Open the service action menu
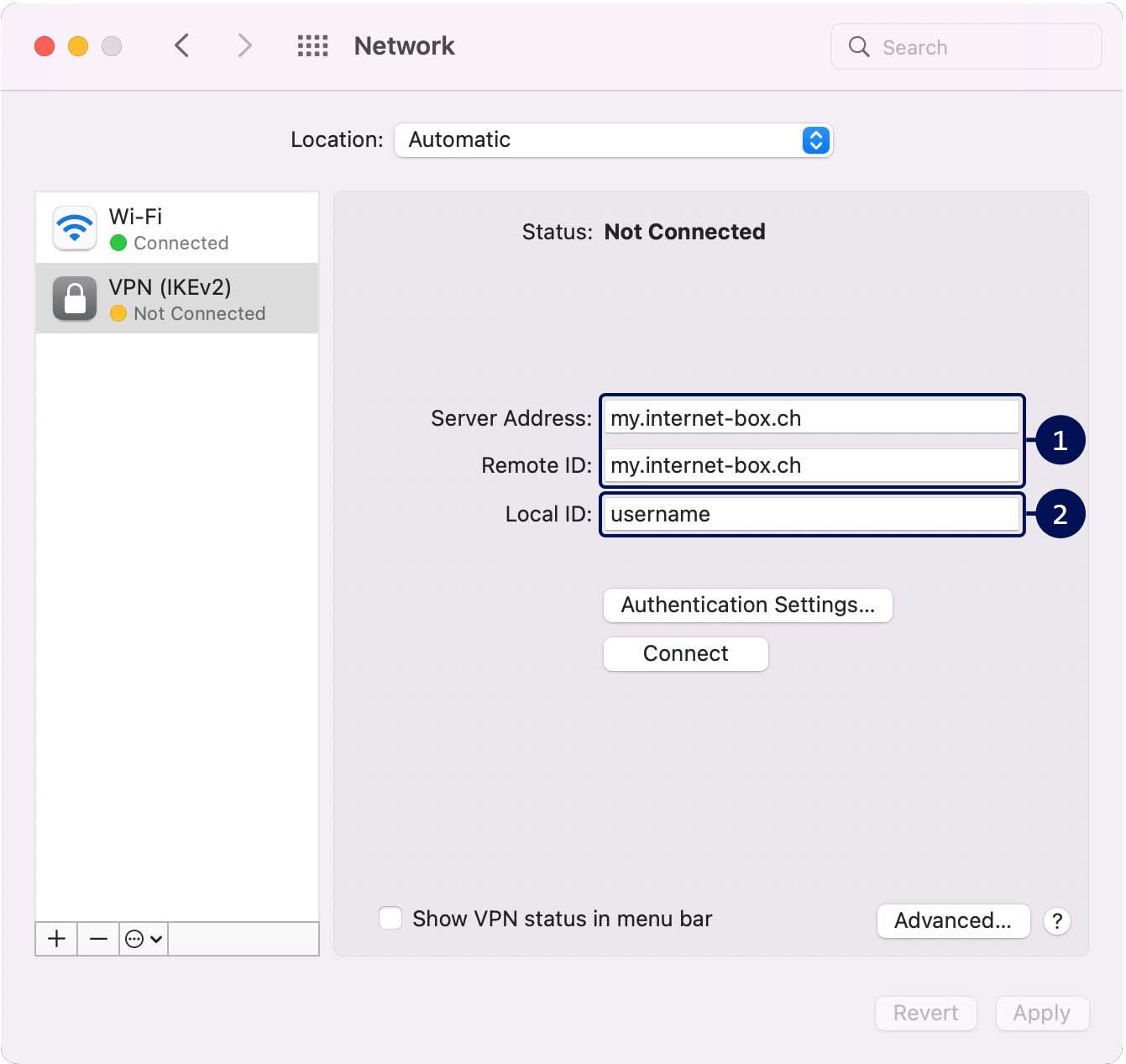The image size is (1126, 1064). tap(144, 939)
